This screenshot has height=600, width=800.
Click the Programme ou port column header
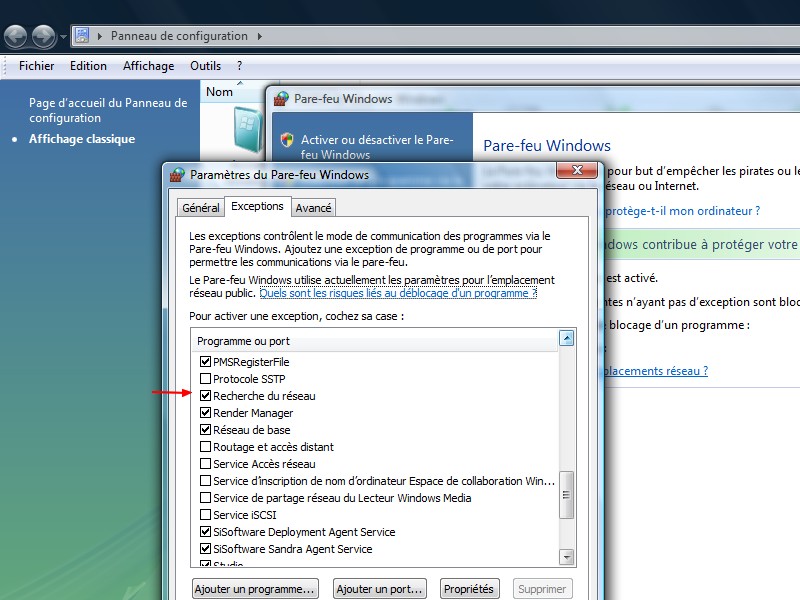point(375,341)
